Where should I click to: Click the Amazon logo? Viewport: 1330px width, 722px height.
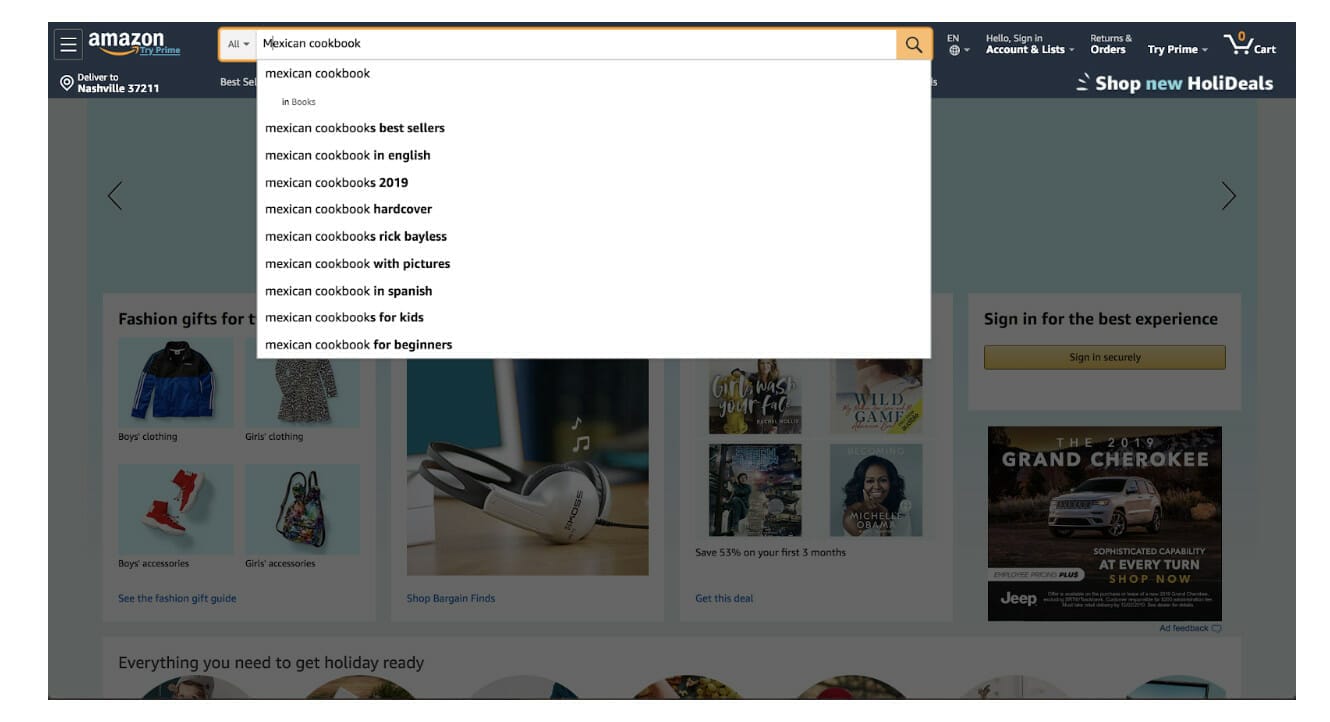point(126,41)
